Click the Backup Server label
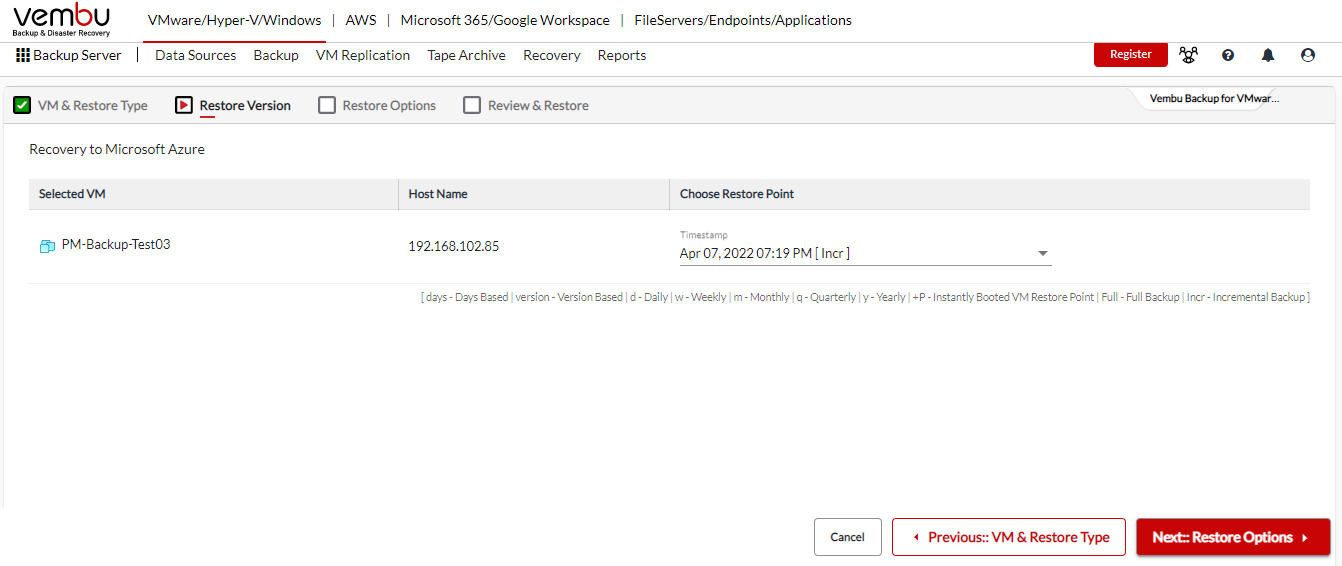Screen dimensions: 1342x566 coord(77,56)
